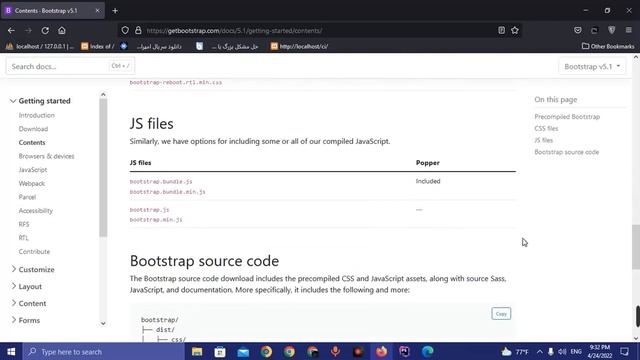This screenshot has height=360, width=640.
Task: Open the Firefox hamburger menu
Action: [x=629, y=31]
